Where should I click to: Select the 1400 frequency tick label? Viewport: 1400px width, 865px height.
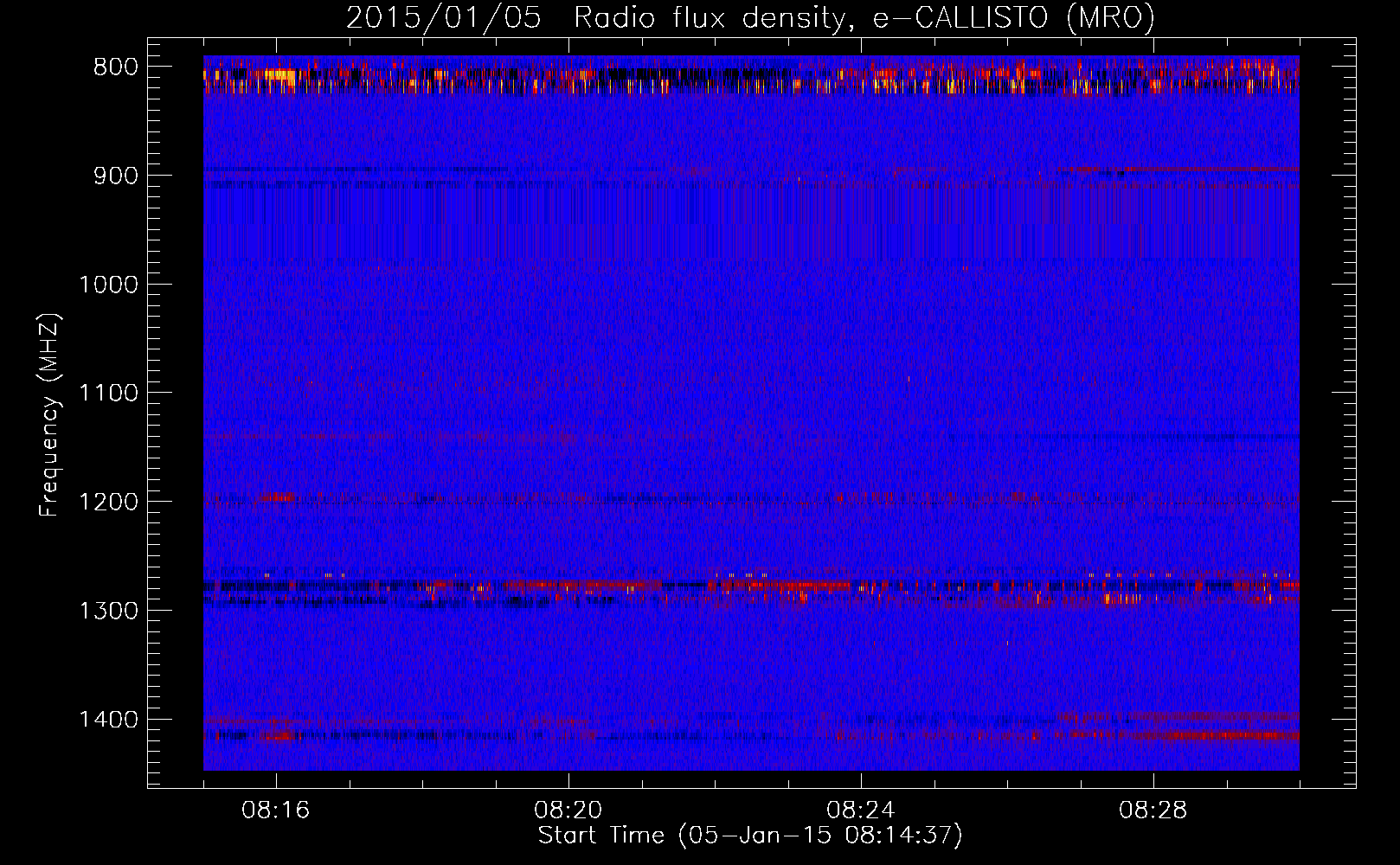pos(108,721)
